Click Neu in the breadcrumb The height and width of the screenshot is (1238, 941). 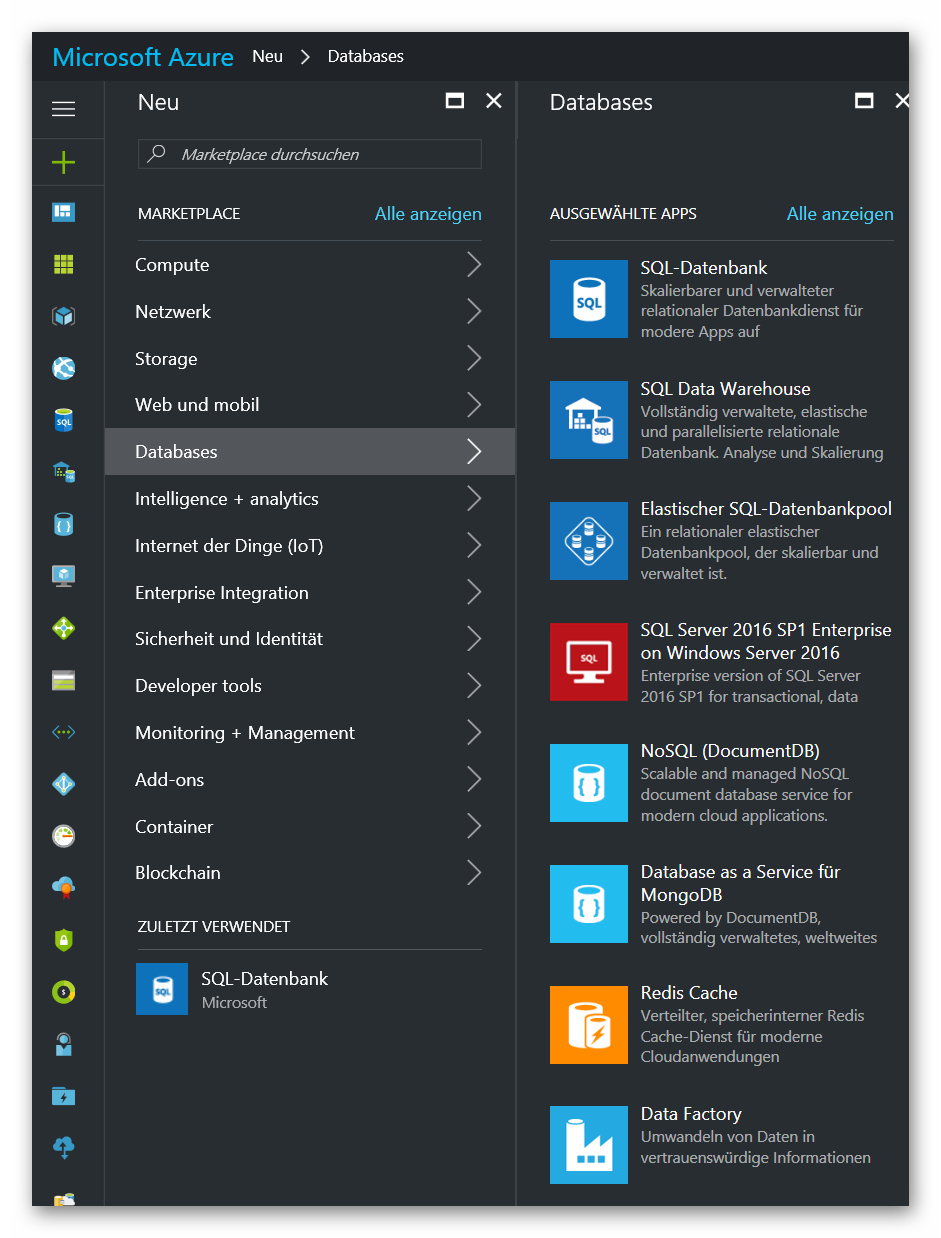tap(267, 57)
